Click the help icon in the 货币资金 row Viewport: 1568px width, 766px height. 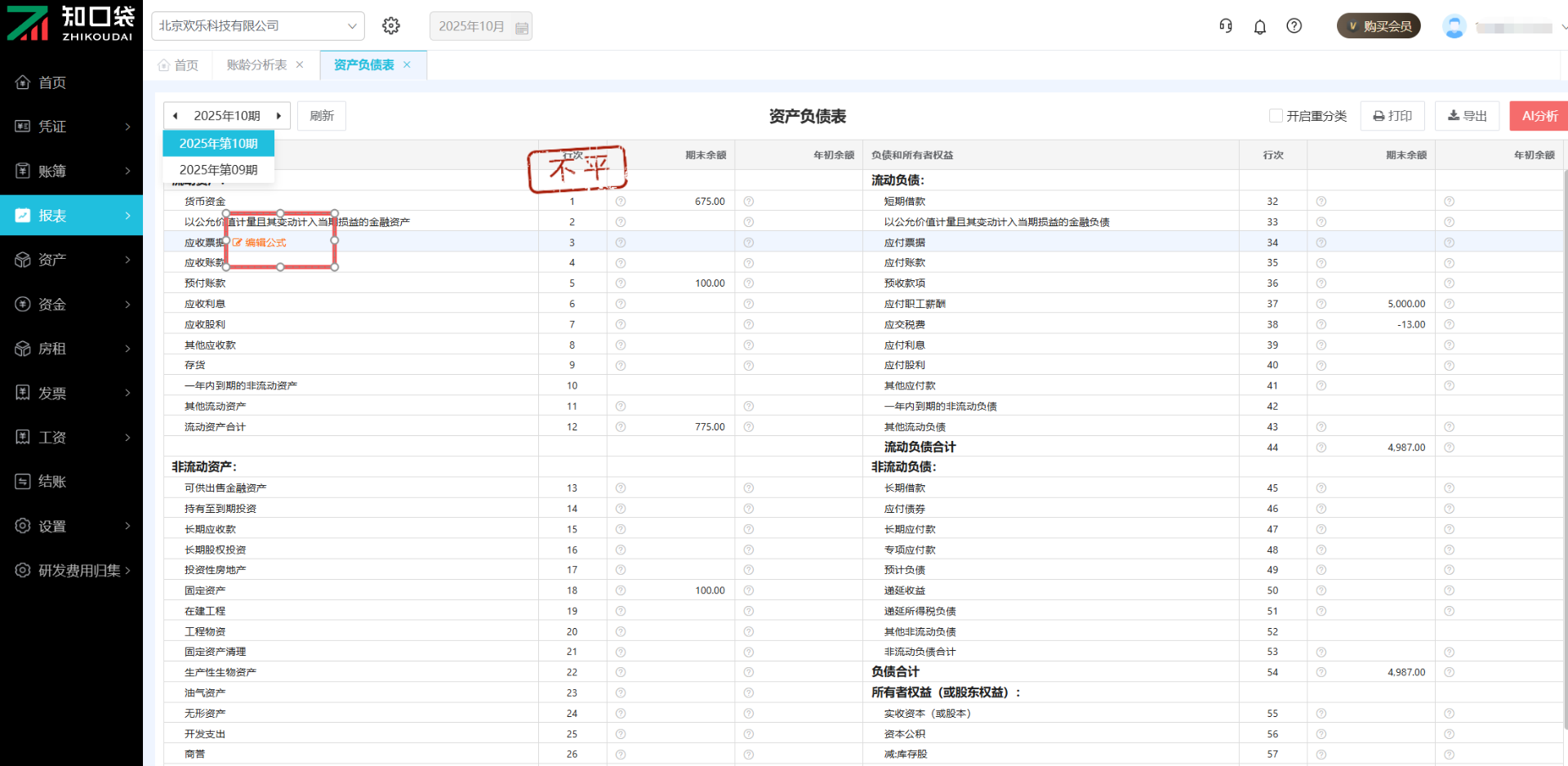pyautogui.click(x=621, y=202)
